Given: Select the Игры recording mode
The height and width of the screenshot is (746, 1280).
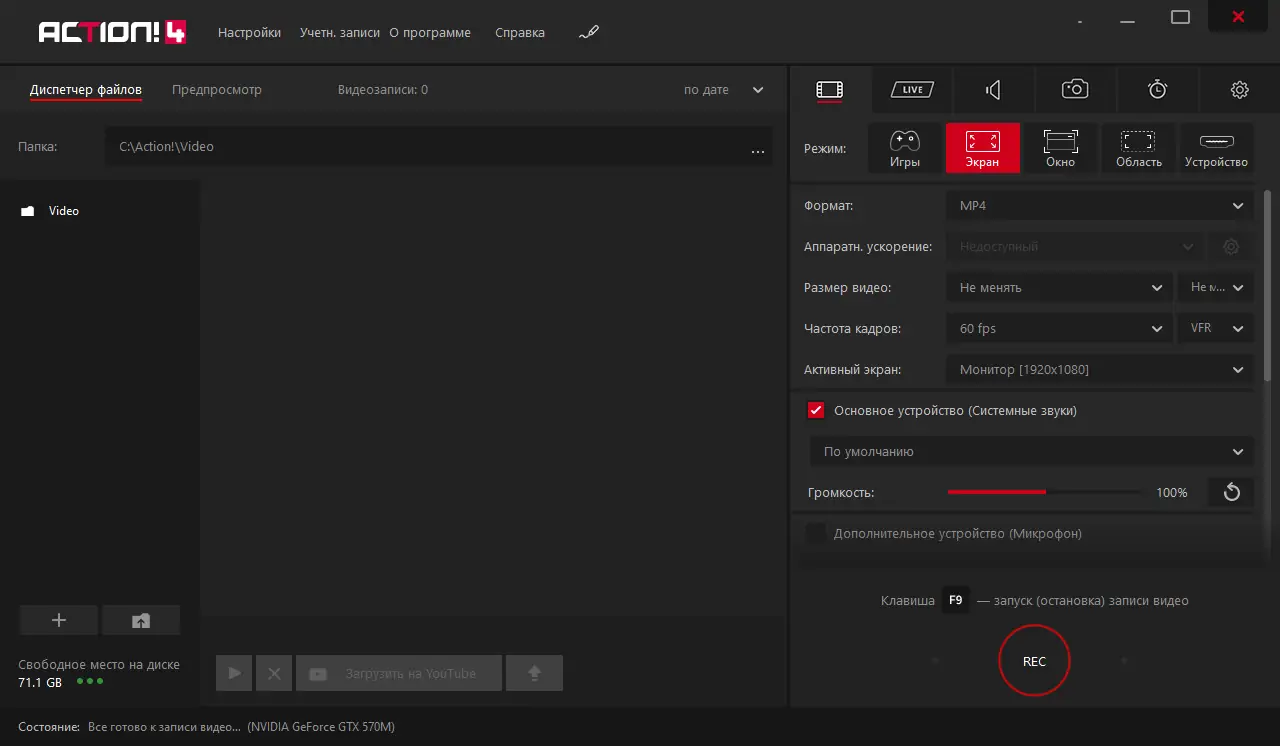Looking at the screenshot, I should [x=905, y=148].
